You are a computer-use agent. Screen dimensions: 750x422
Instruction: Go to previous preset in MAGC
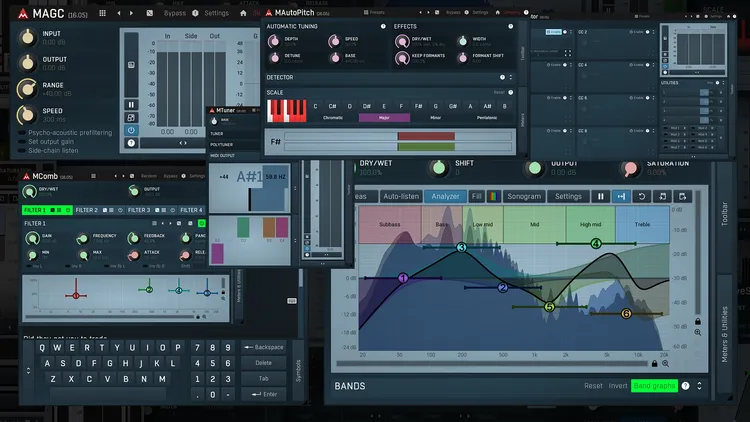119,13
